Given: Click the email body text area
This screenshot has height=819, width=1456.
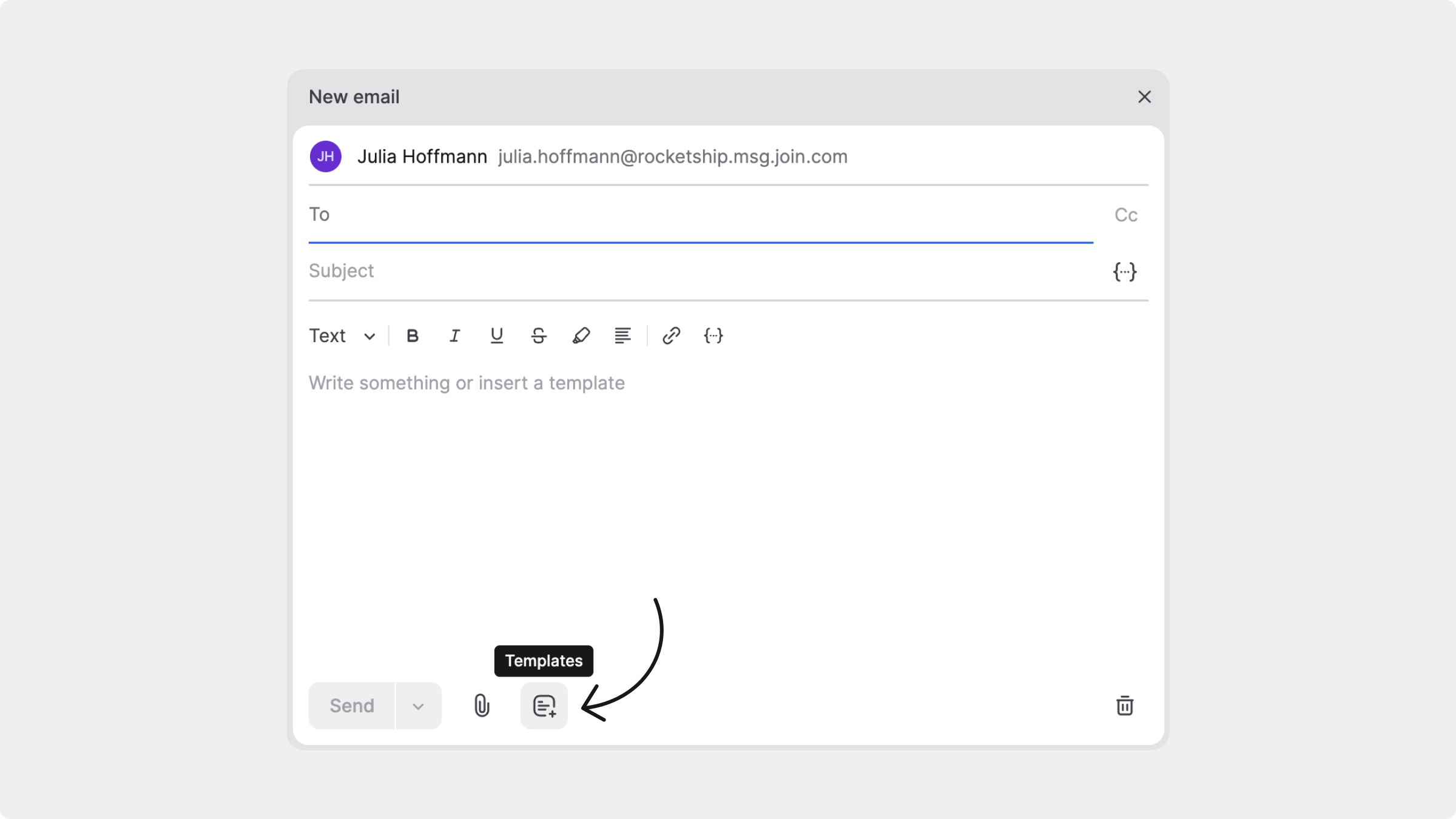Looking at the screenshot, I should pyautogui.click(x=728, y=485).
